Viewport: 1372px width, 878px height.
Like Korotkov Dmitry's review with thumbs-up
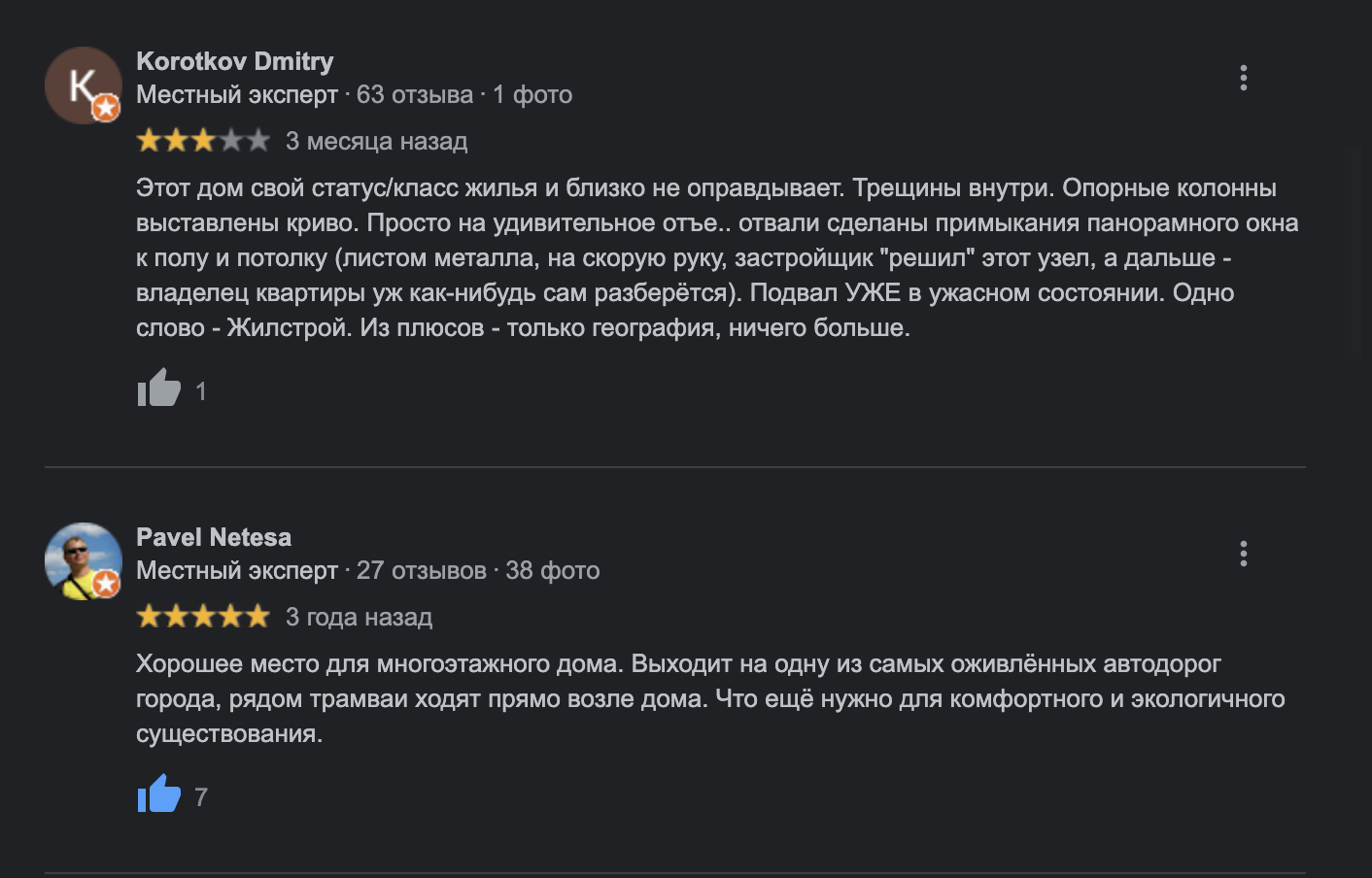pos(159,389)
